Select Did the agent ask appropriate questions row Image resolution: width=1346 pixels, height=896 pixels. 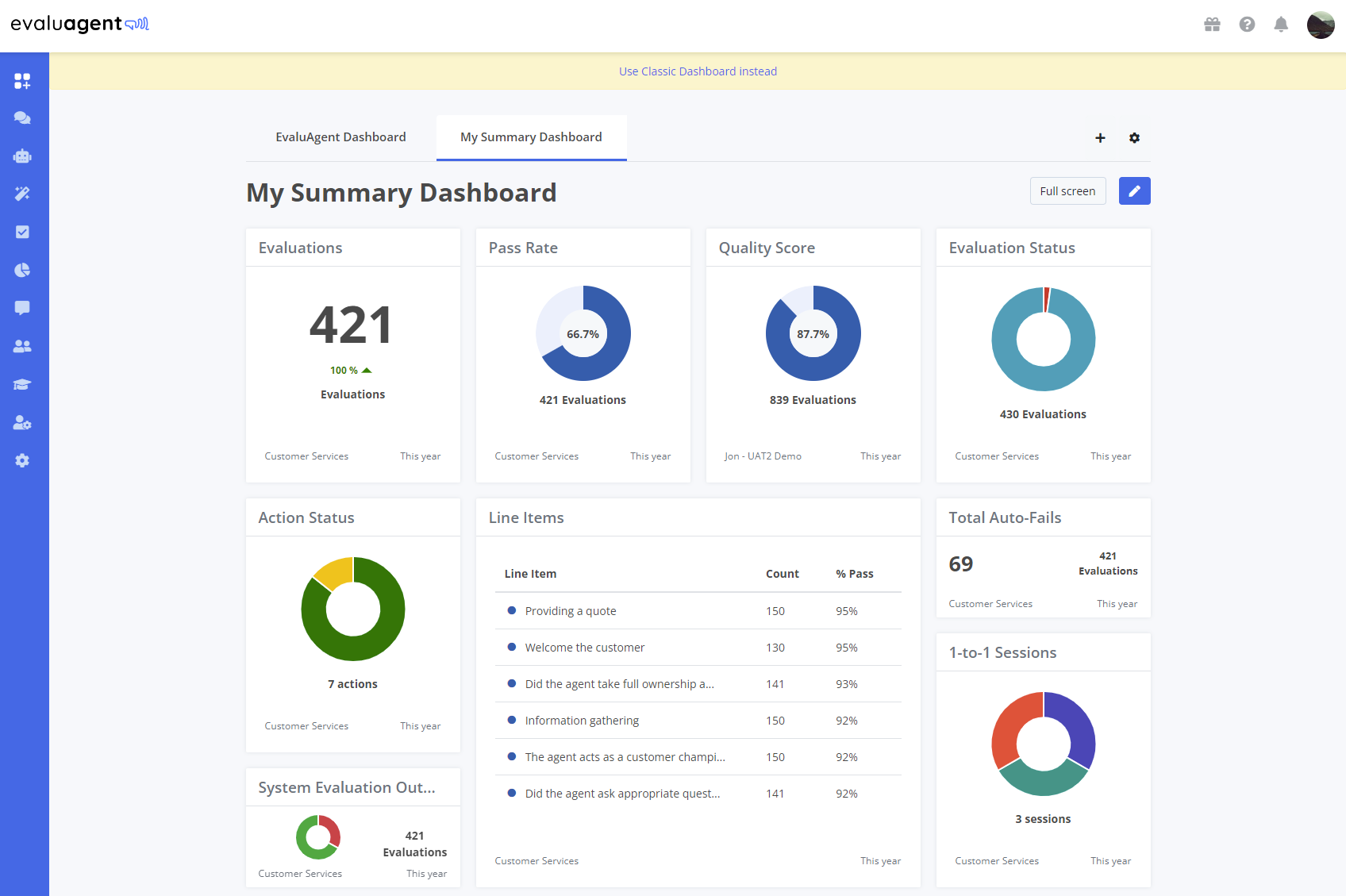tap(698, 794)
